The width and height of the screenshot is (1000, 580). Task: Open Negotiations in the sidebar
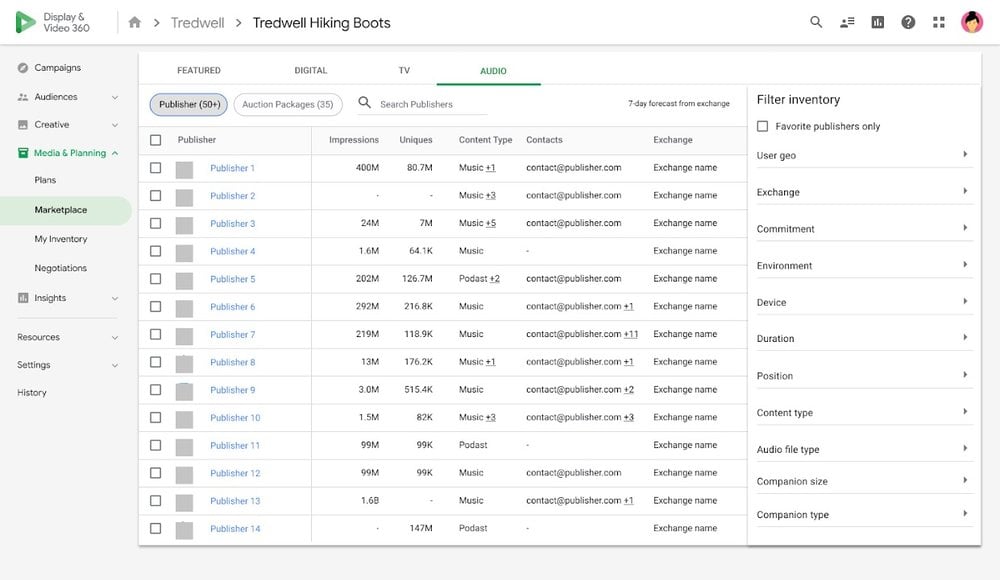click(60, 268)
